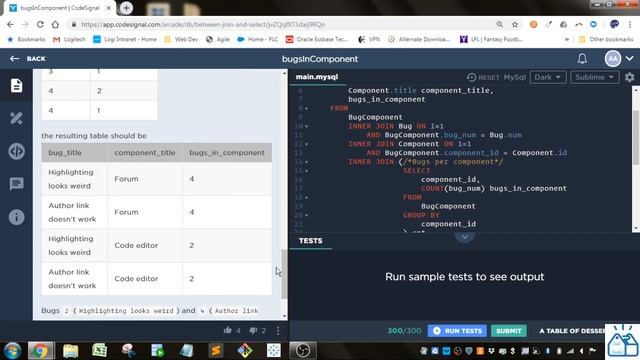Open the Oracle Essbase Tec... bookmark
640x360 pixels.
tap(317, 40)
